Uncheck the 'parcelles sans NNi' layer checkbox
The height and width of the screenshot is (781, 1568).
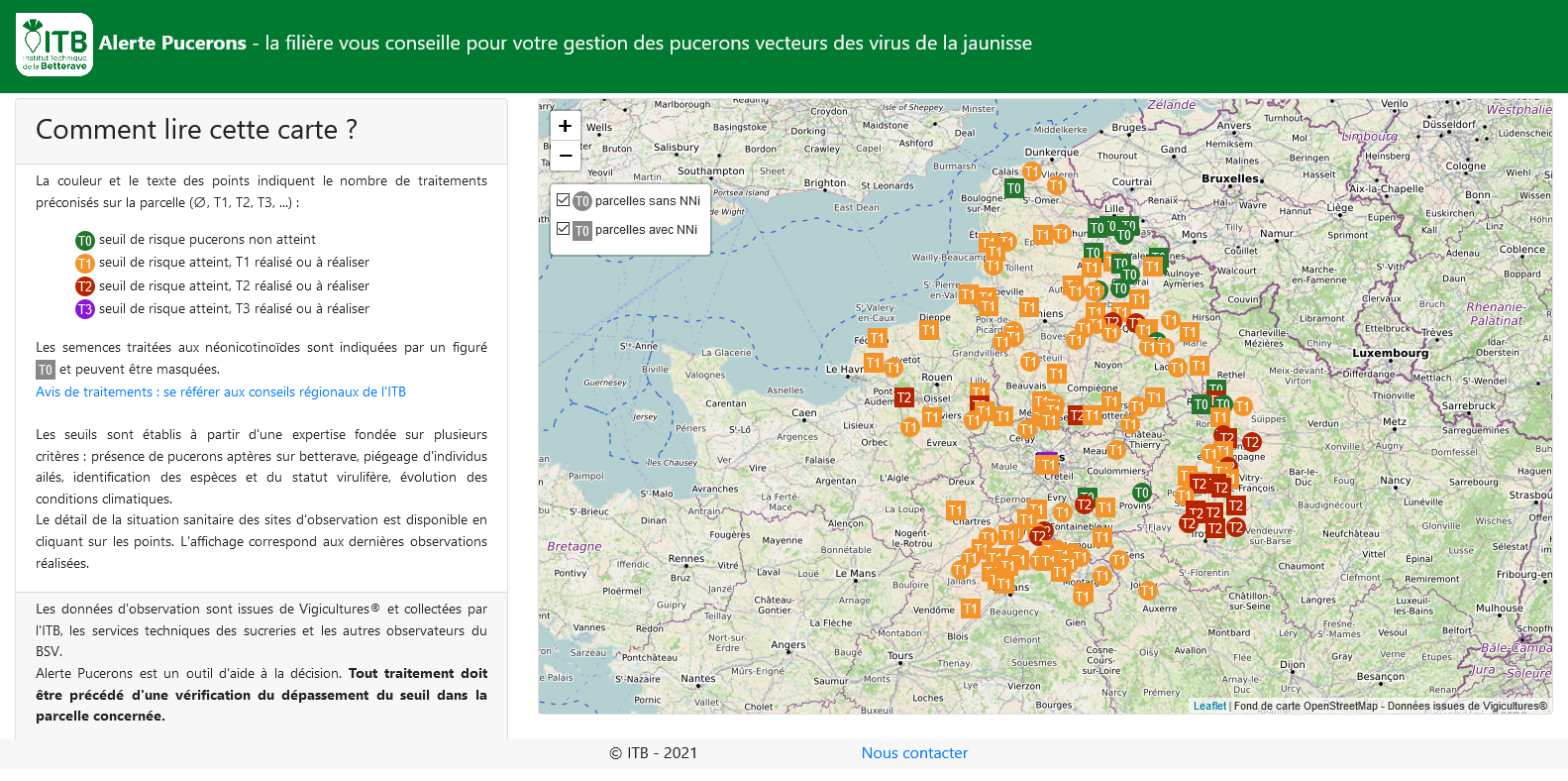point(563,200)
